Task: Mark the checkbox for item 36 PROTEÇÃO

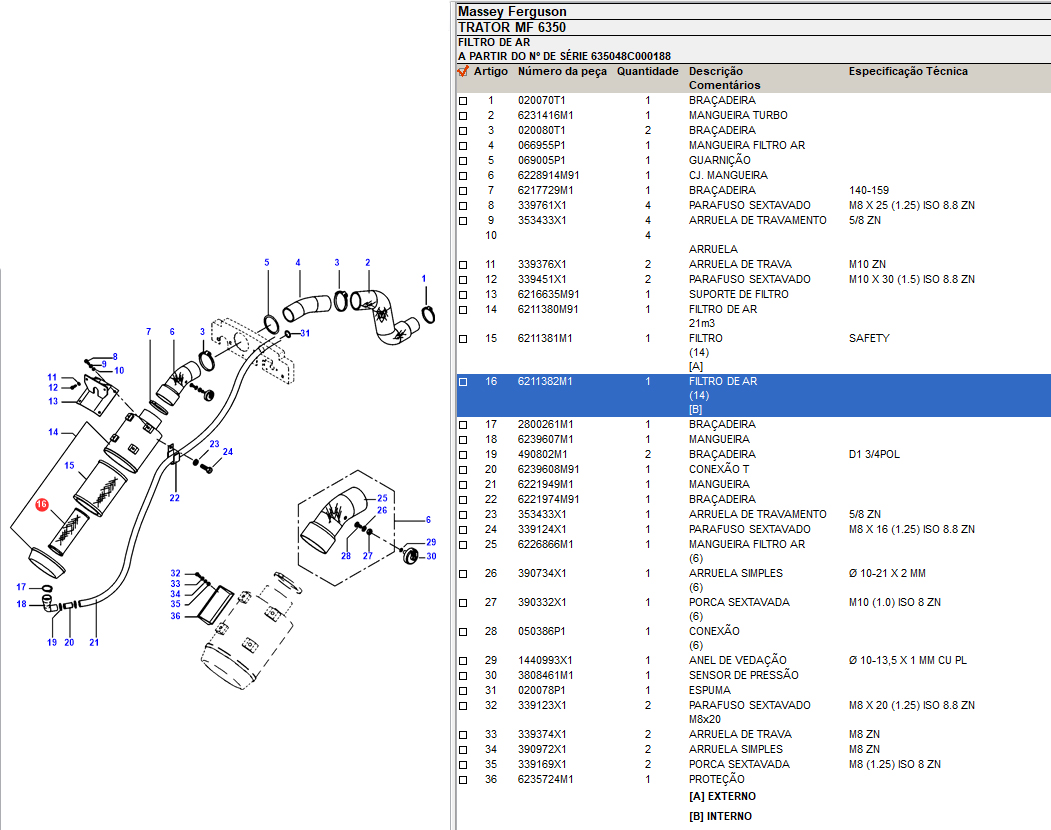Action: (x=463, y=780)
